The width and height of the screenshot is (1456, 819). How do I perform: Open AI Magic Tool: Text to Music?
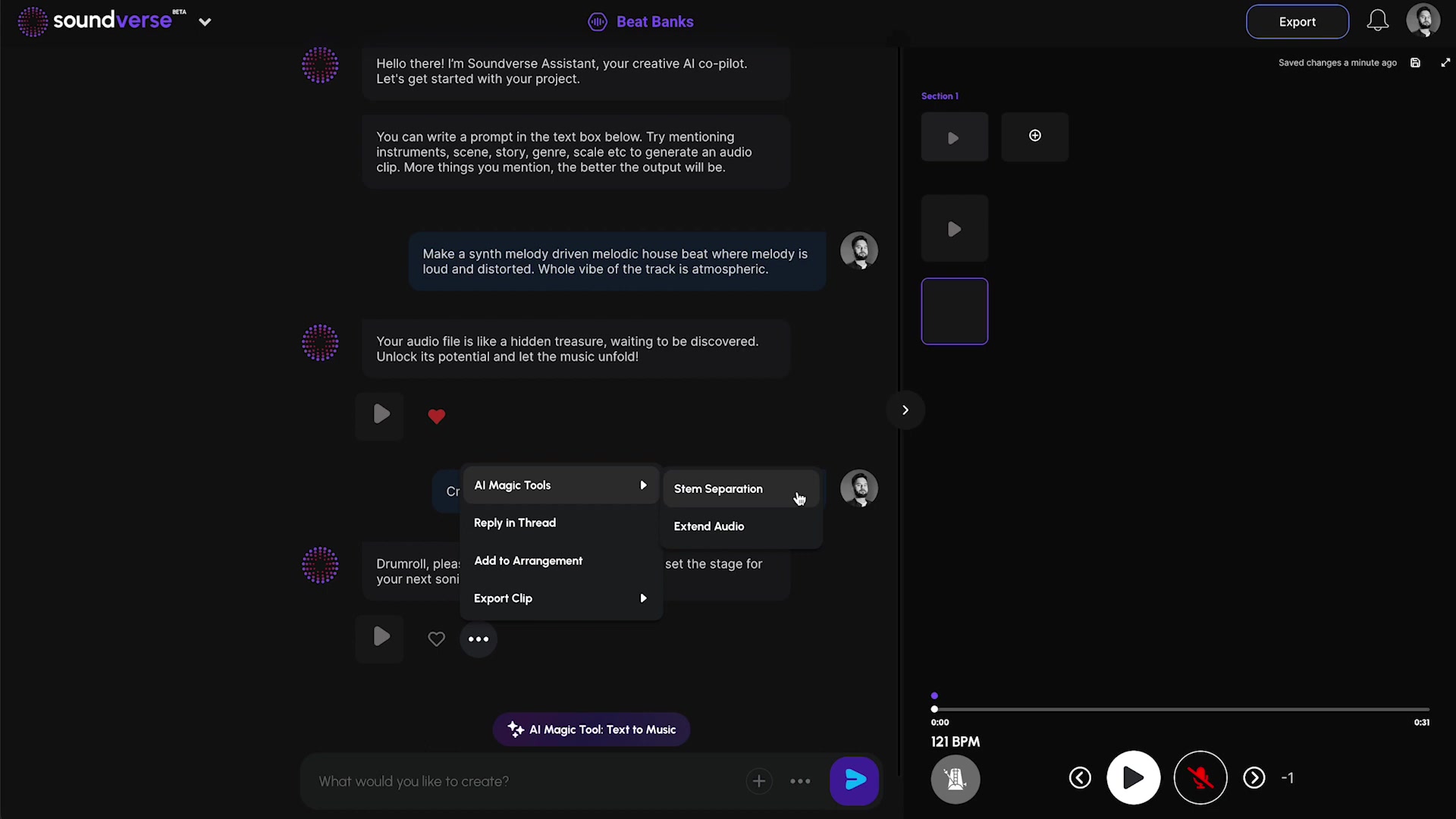(x=591, y=729)
